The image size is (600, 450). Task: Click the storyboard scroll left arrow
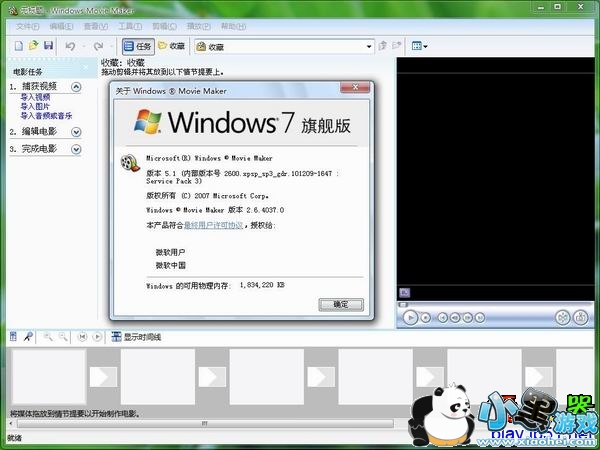(x=11, y=423)
